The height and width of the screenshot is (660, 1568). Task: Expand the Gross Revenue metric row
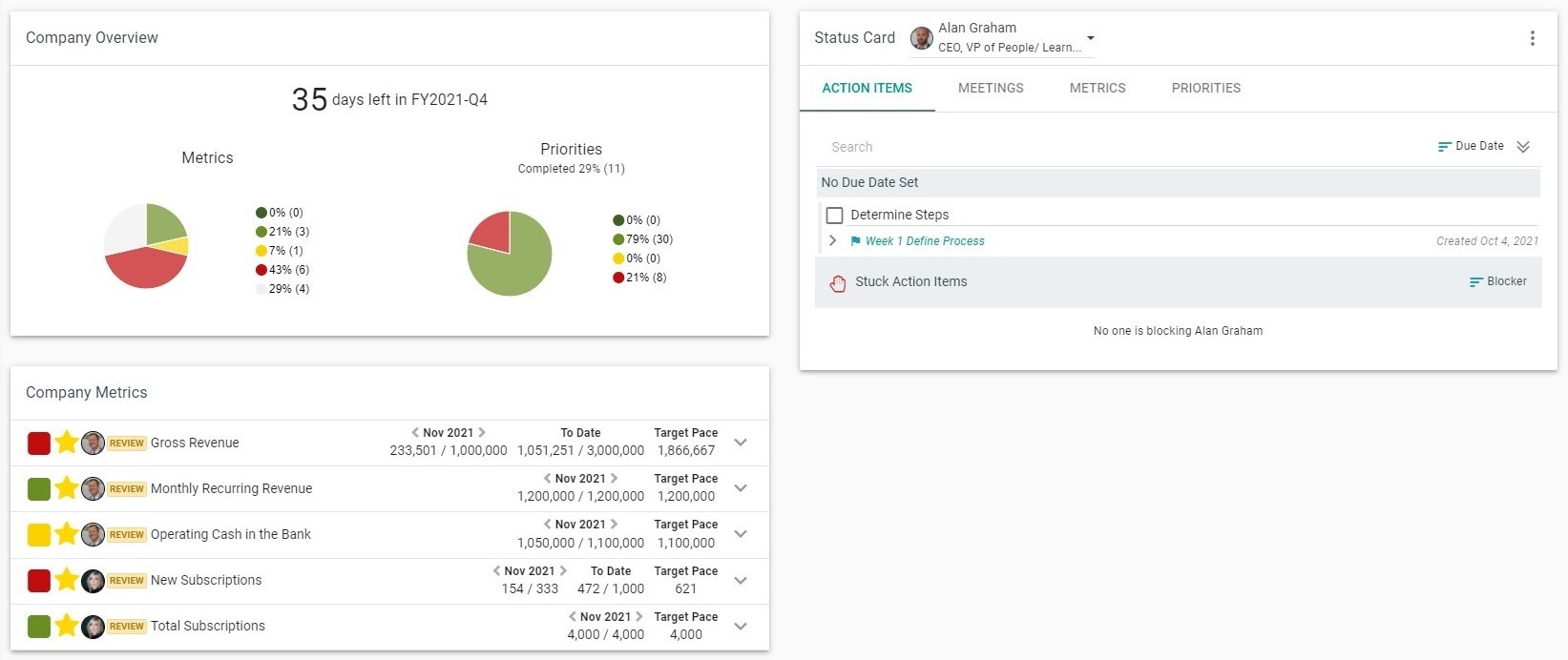(x=741, y=443)
